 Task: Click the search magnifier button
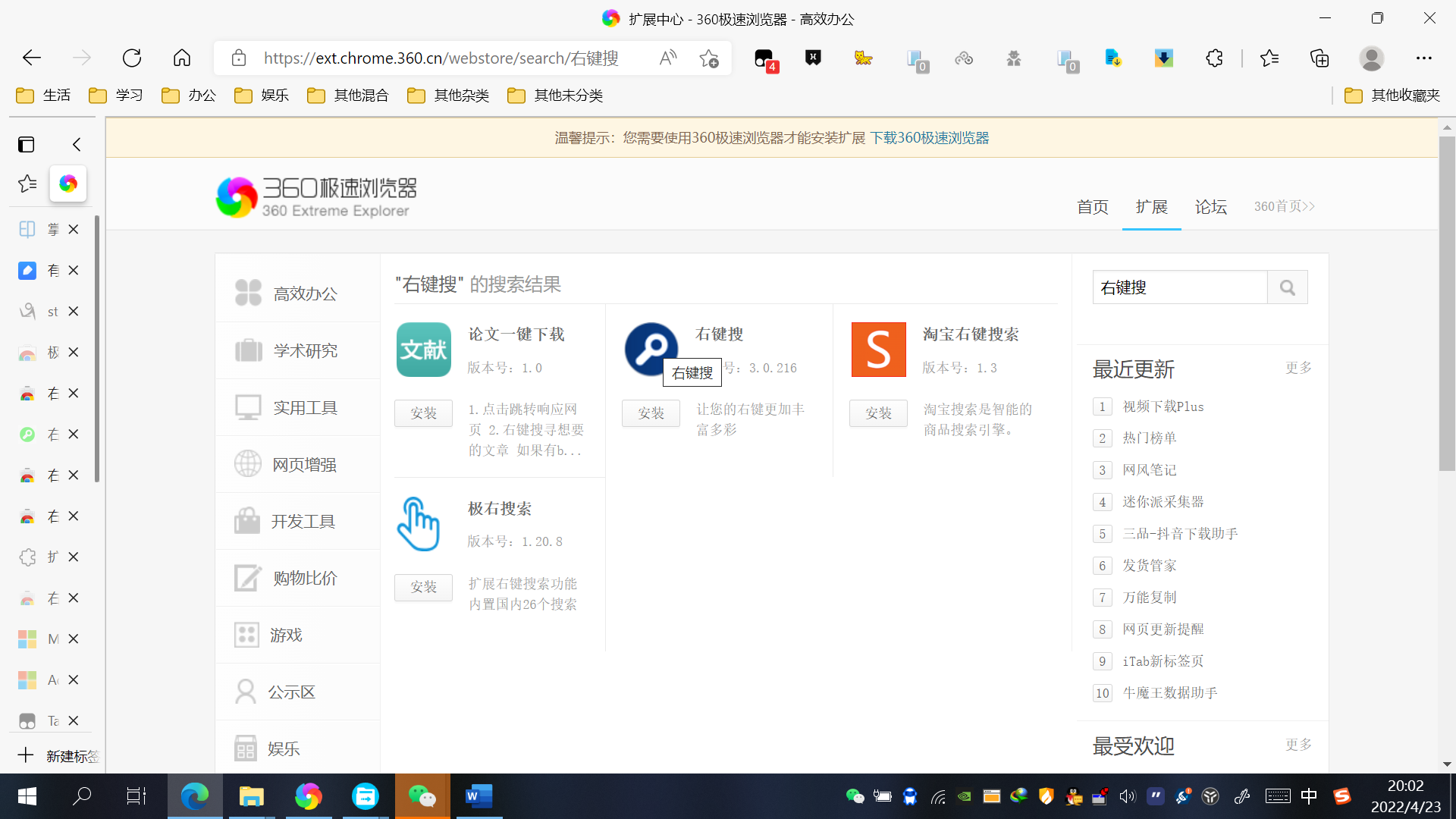click(x=1287, y=287)
